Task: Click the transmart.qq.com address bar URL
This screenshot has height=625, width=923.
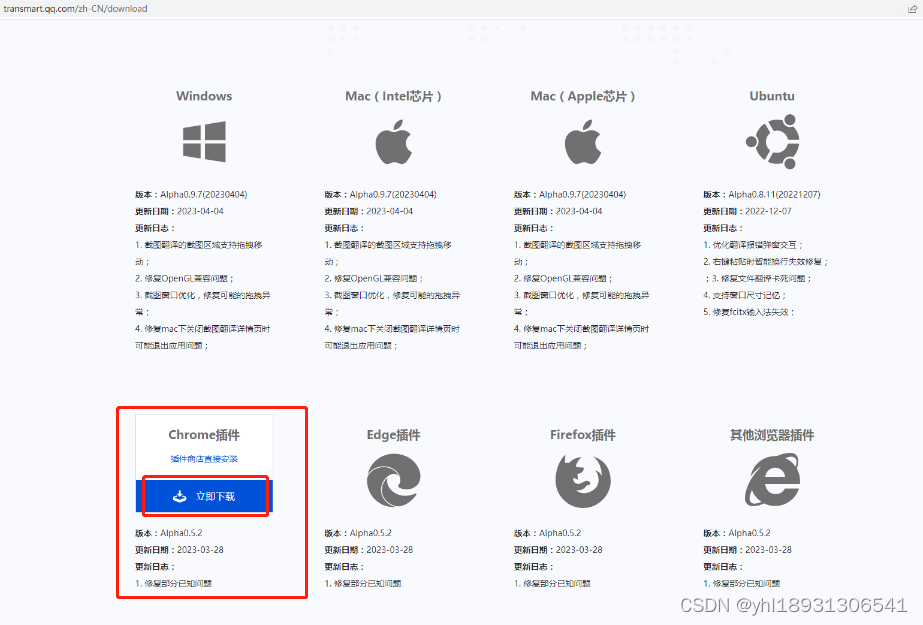Action: point(75,9)
